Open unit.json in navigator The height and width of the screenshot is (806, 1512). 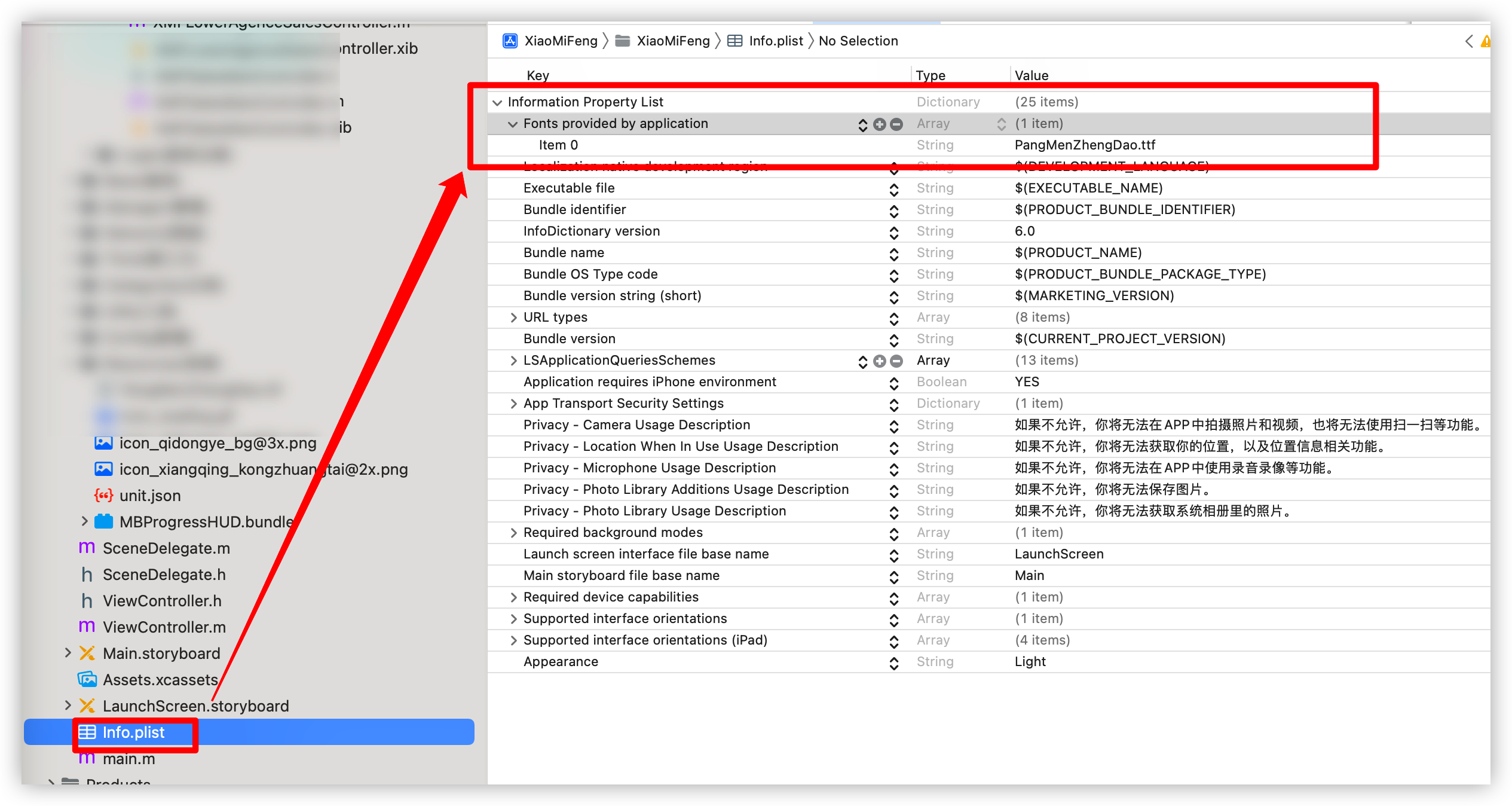[x=150, y=496]
